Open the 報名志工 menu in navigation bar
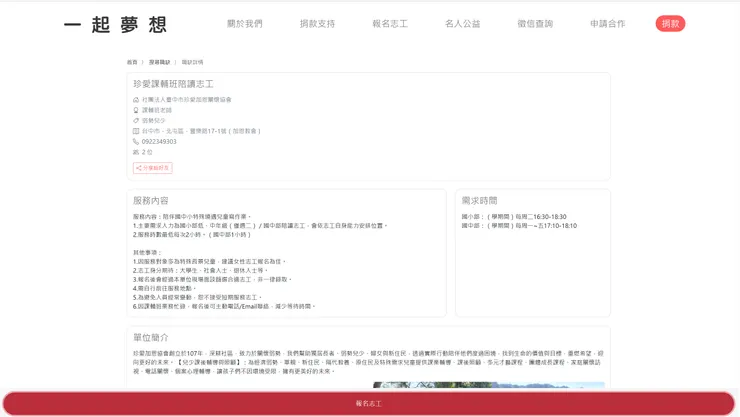Screen dimensions: 740x417 (x=390, y=24)
